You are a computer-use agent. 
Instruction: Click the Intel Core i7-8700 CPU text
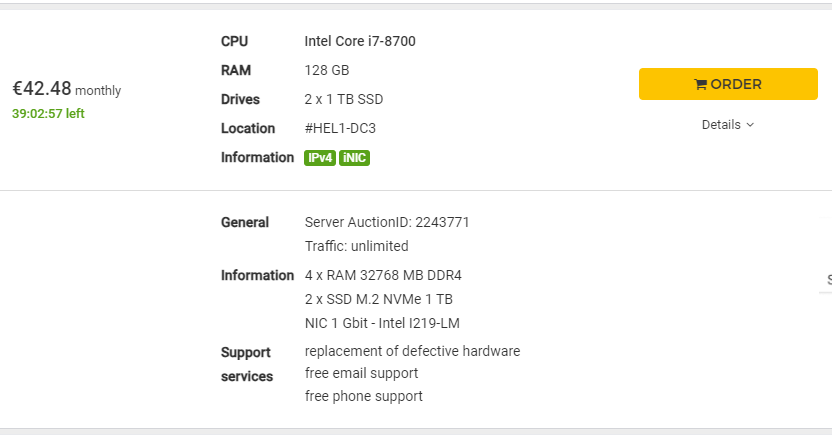[x=360, y=41]
